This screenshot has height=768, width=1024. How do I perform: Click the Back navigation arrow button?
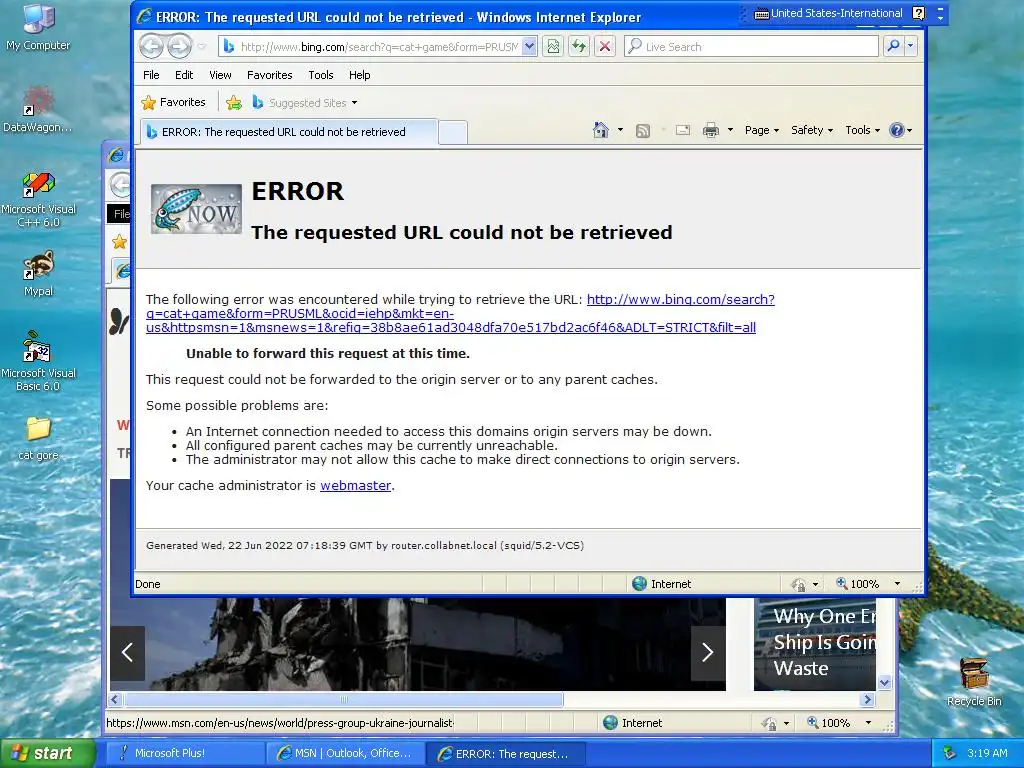click(152, 46)
